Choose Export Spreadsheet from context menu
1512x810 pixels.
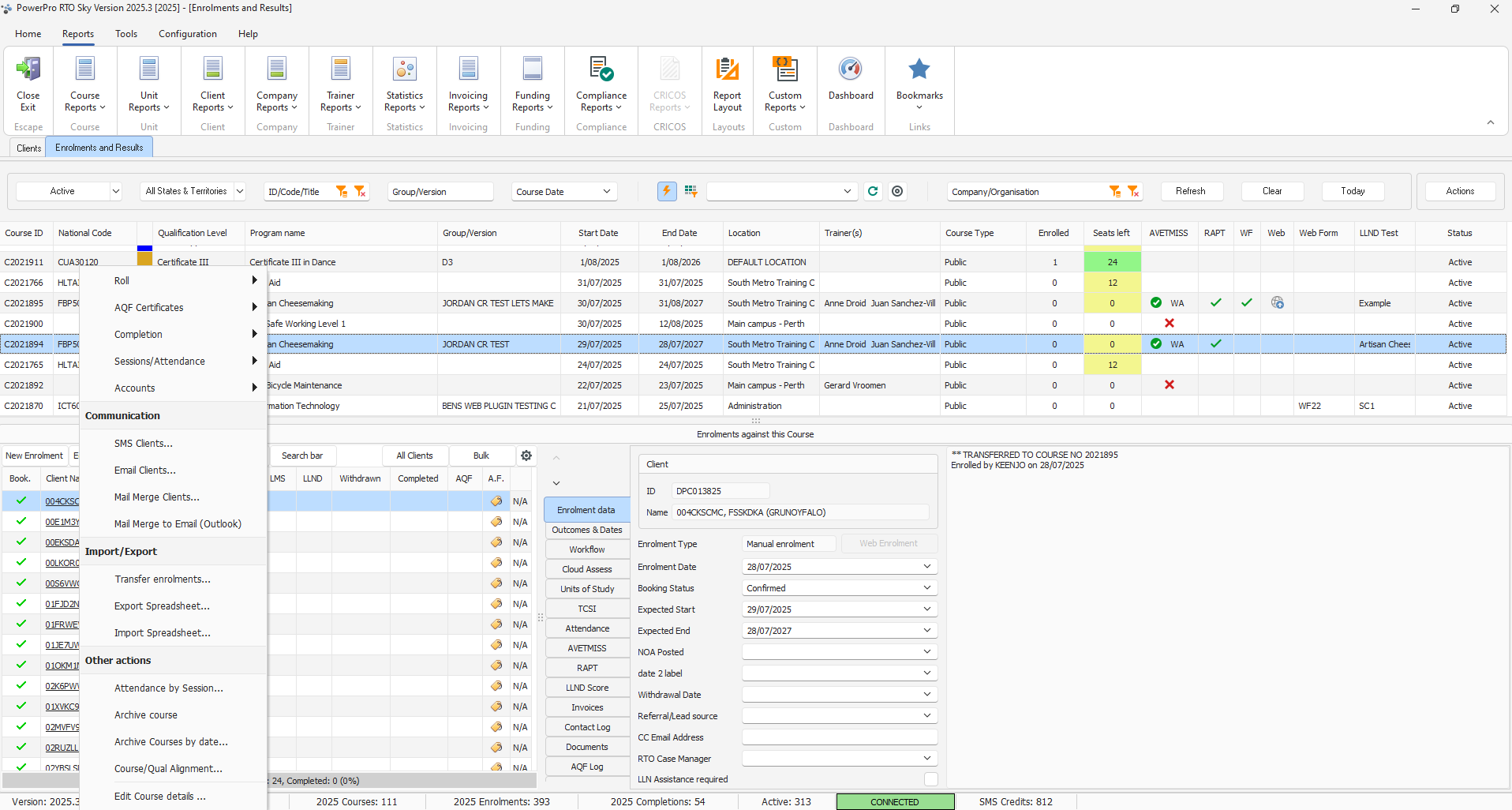pyautogui.click(x=162, y=606)
